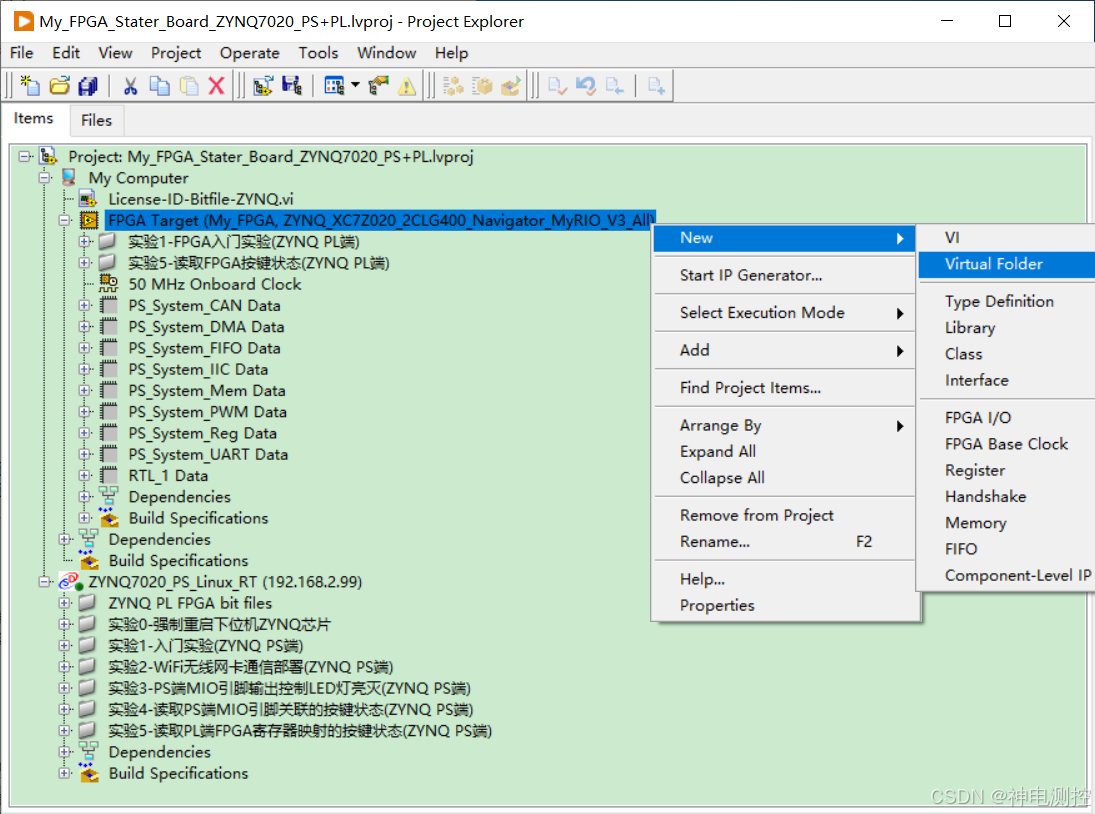
Task: Select License-ID-Bitfile-ZYNQ.vi tree item
Action: [x=200, y=199]
